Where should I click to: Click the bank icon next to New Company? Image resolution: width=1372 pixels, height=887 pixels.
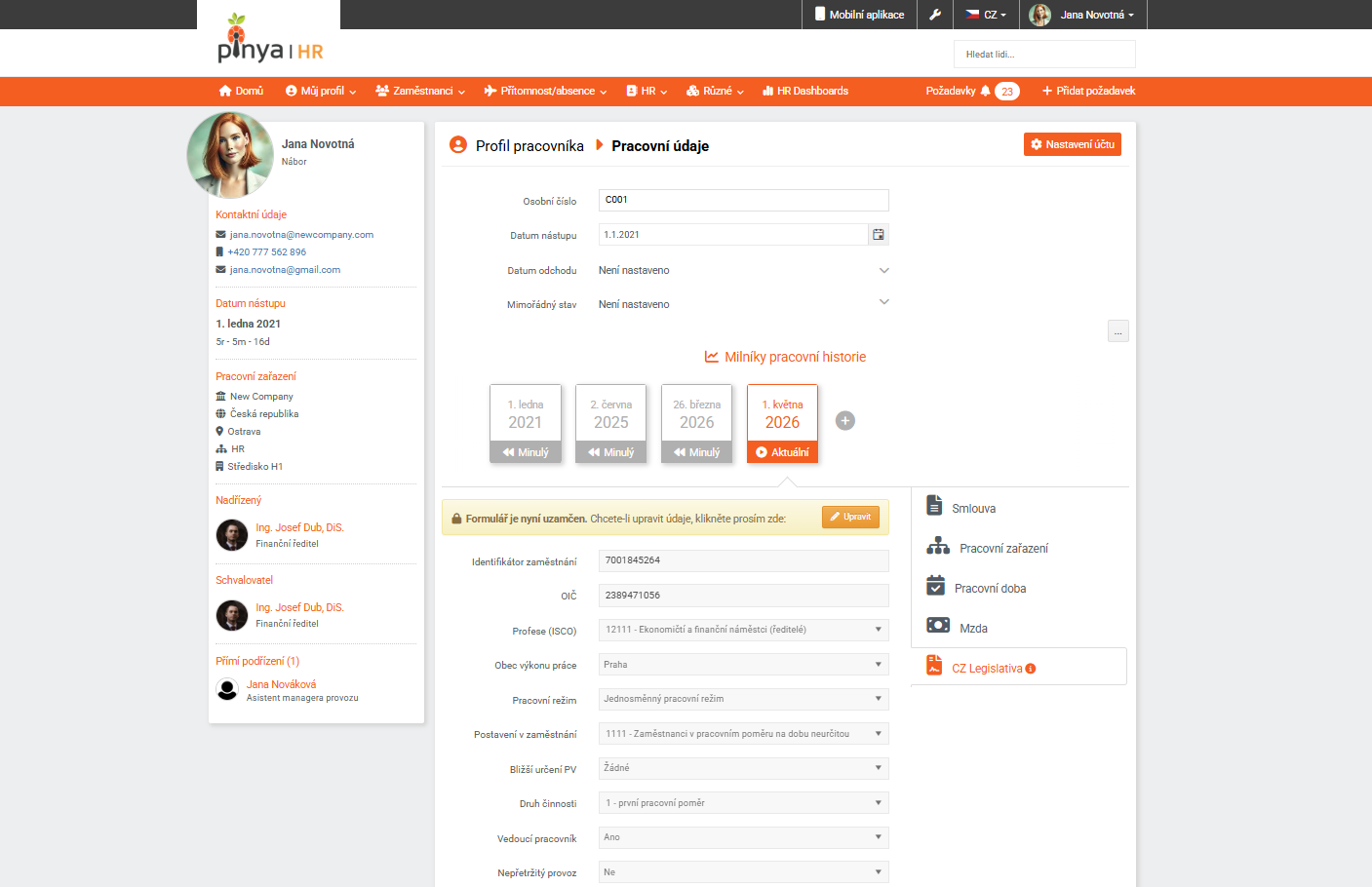coord(220,396)
